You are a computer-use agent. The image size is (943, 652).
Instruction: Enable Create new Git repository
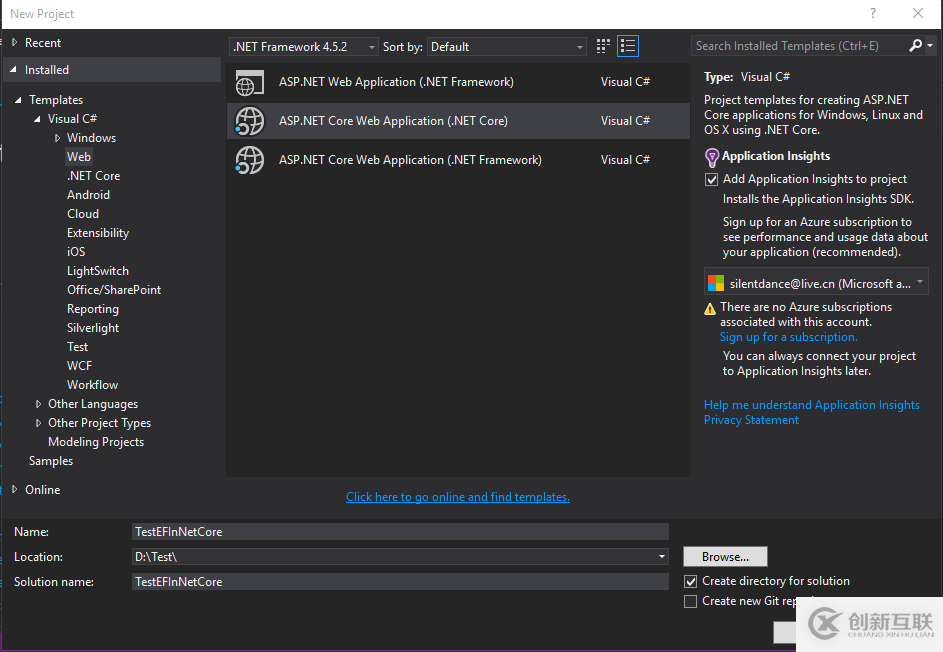tap(690, 601)
